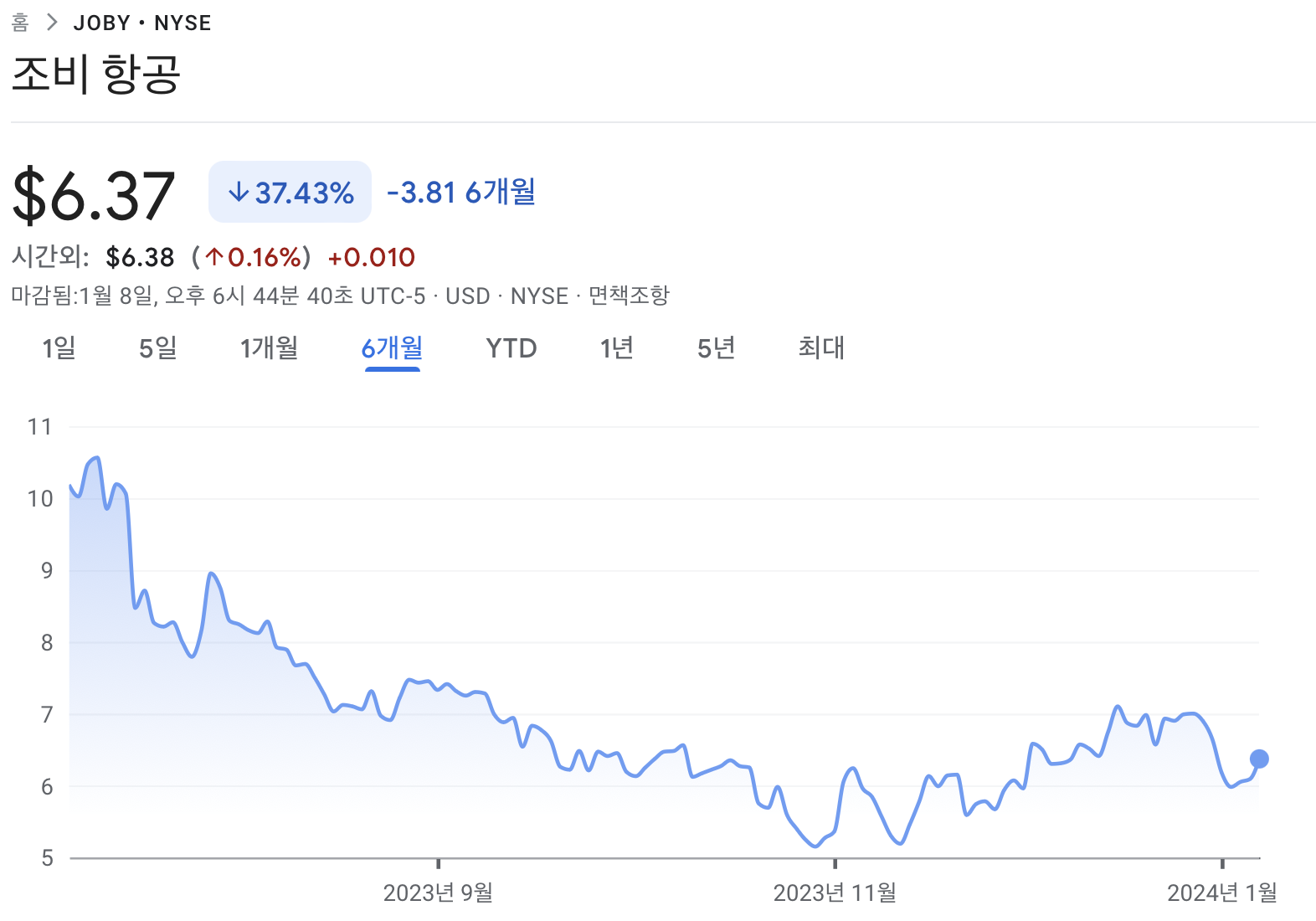Click the 2023년 9월 axis label
The height and width of the screenshot is (921, 1316).
[438, 893]
